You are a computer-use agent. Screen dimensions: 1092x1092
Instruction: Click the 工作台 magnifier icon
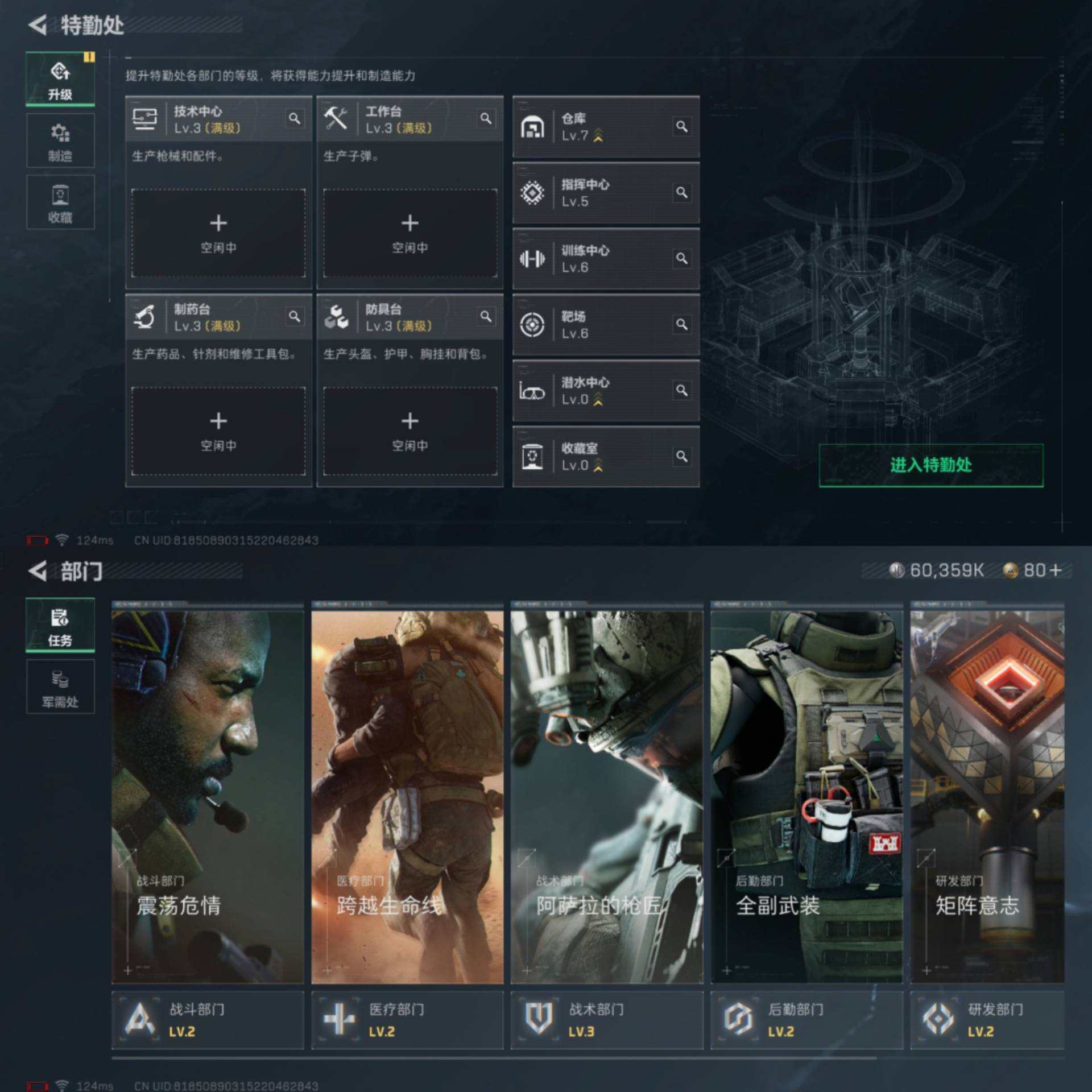[486, 118]
